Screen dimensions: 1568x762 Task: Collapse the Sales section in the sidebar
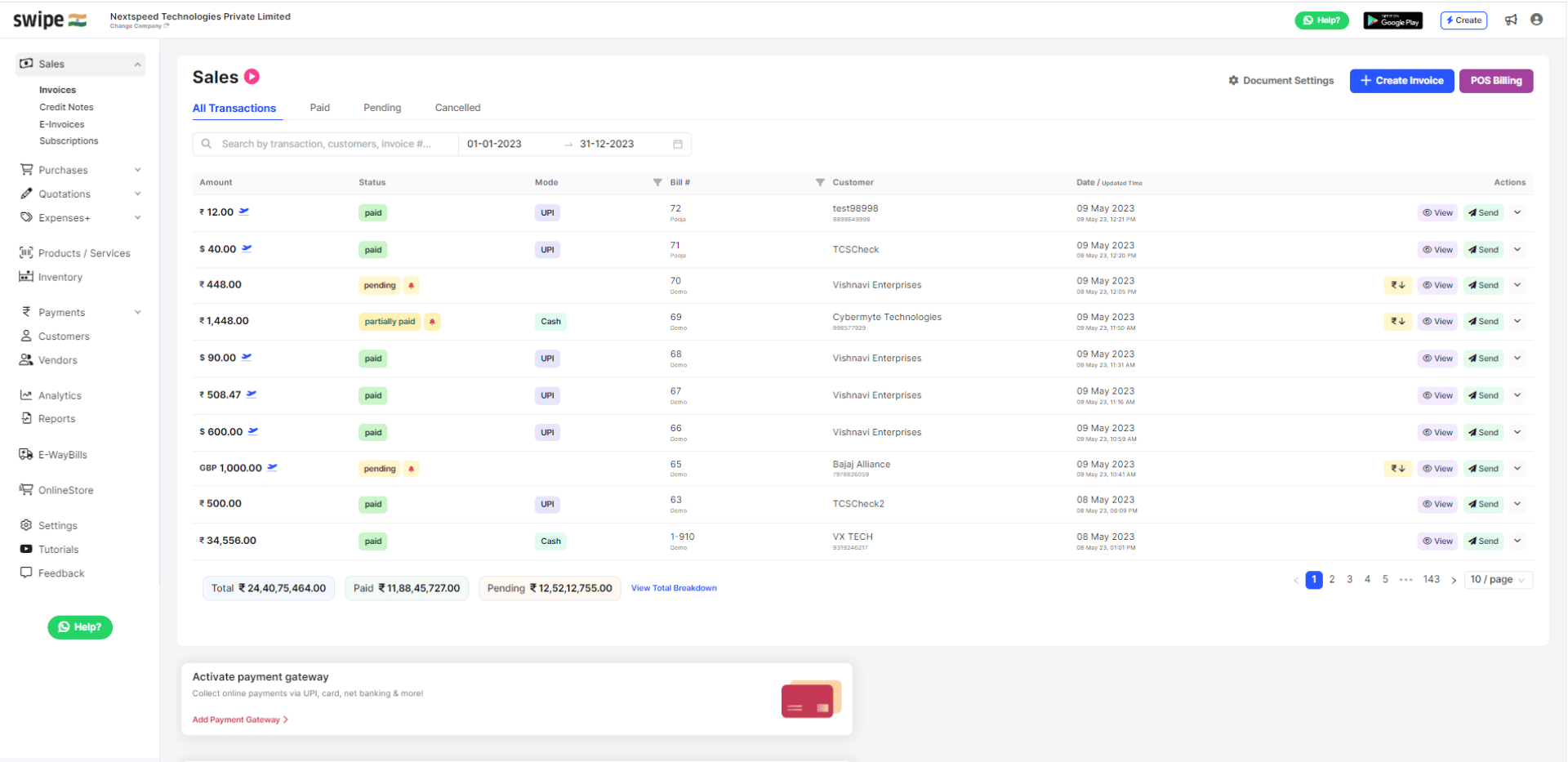point(137,64)
